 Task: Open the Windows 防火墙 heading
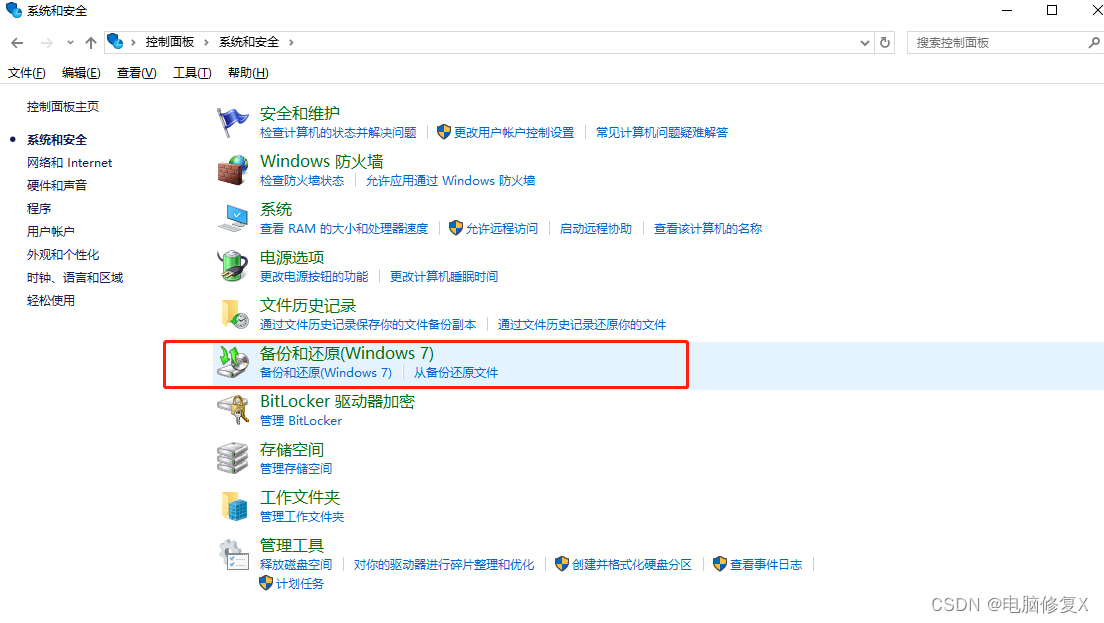pyautogui.click(x=322, y=161)
